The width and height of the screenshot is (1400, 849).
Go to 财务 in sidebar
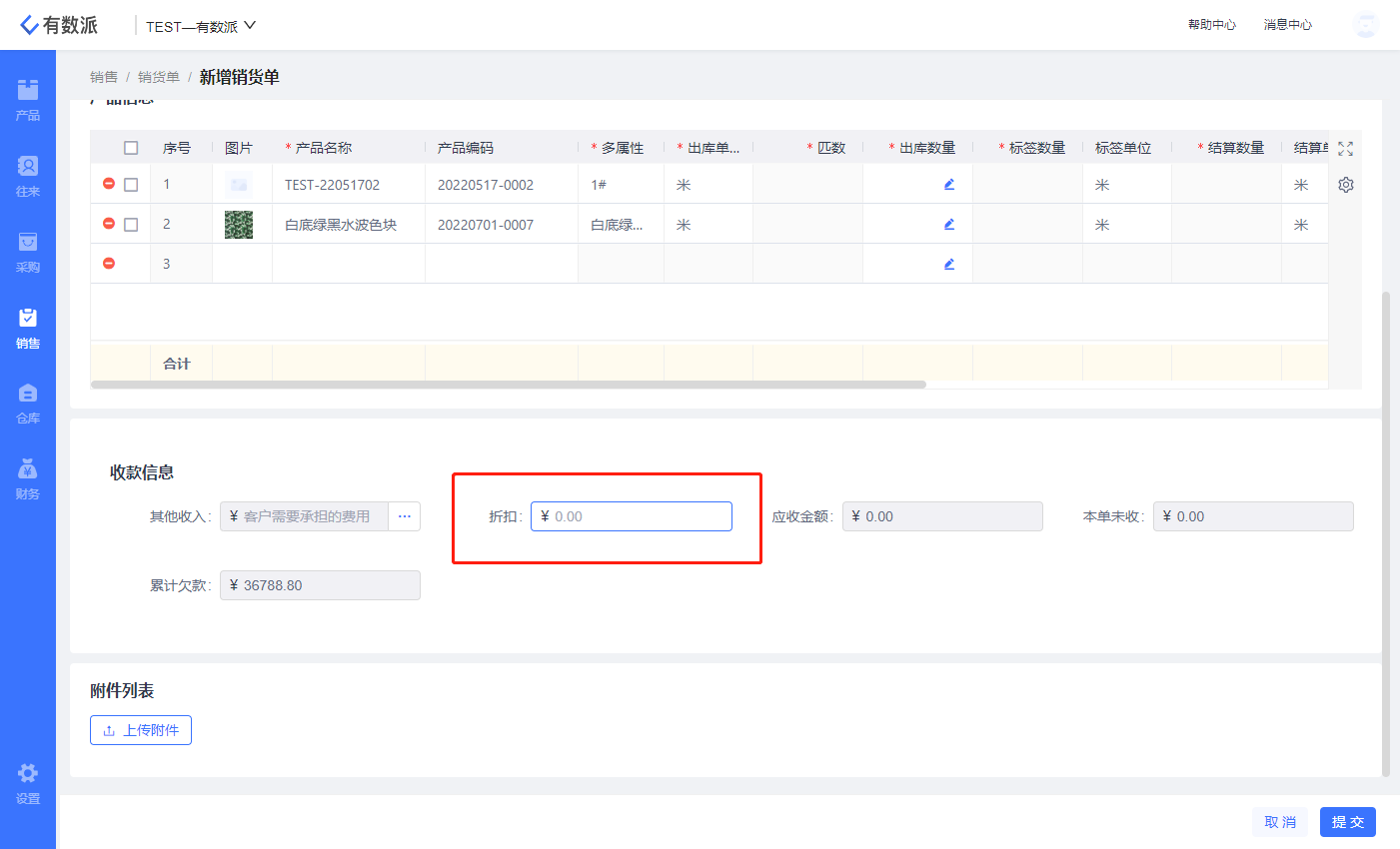point(28,479)
